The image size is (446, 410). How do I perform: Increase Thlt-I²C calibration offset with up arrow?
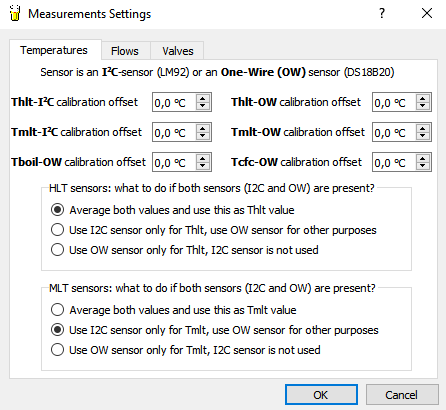[203, 98]
